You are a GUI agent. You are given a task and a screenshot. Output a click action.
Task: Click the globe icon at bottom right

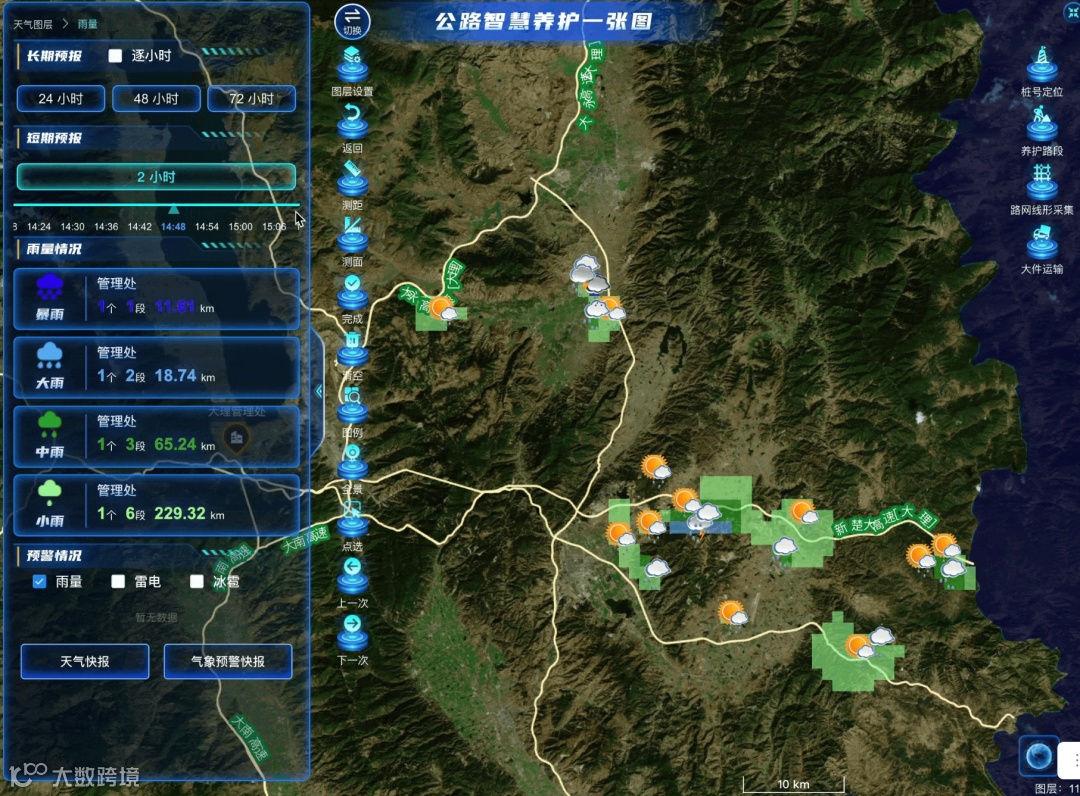(1039, 756)
